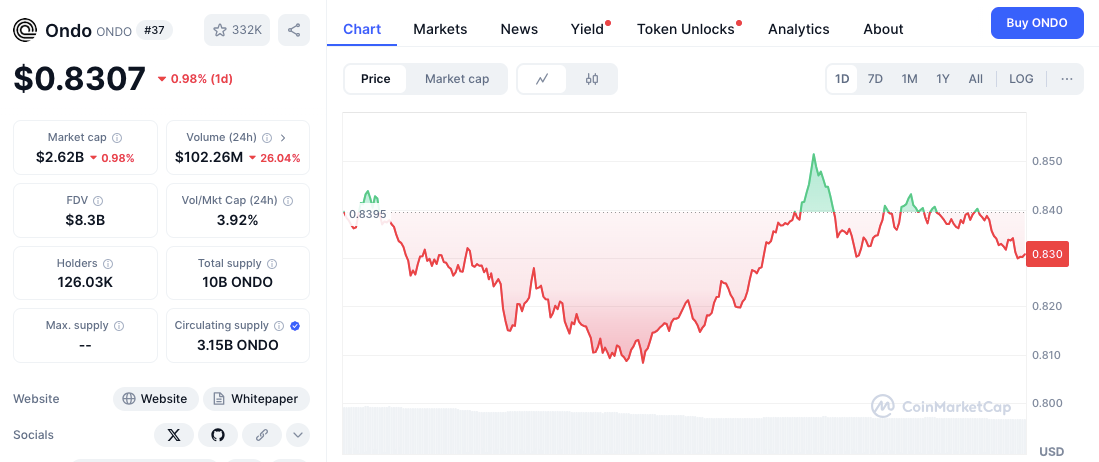Expand Volume (24h) details chevron
1099x462 pixels.
point(283,138)
